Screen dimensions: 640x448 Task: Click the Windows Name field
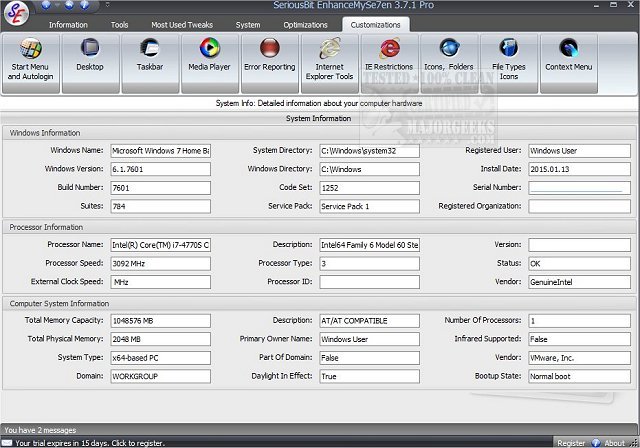click(160, 151)
